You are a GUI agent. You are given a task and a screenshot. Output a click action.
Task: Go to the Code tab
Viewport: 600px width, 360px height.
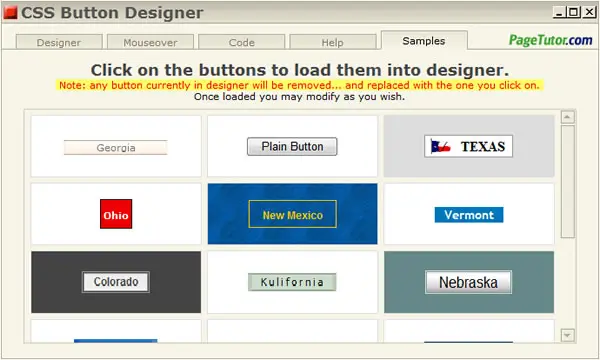[241, 42]
